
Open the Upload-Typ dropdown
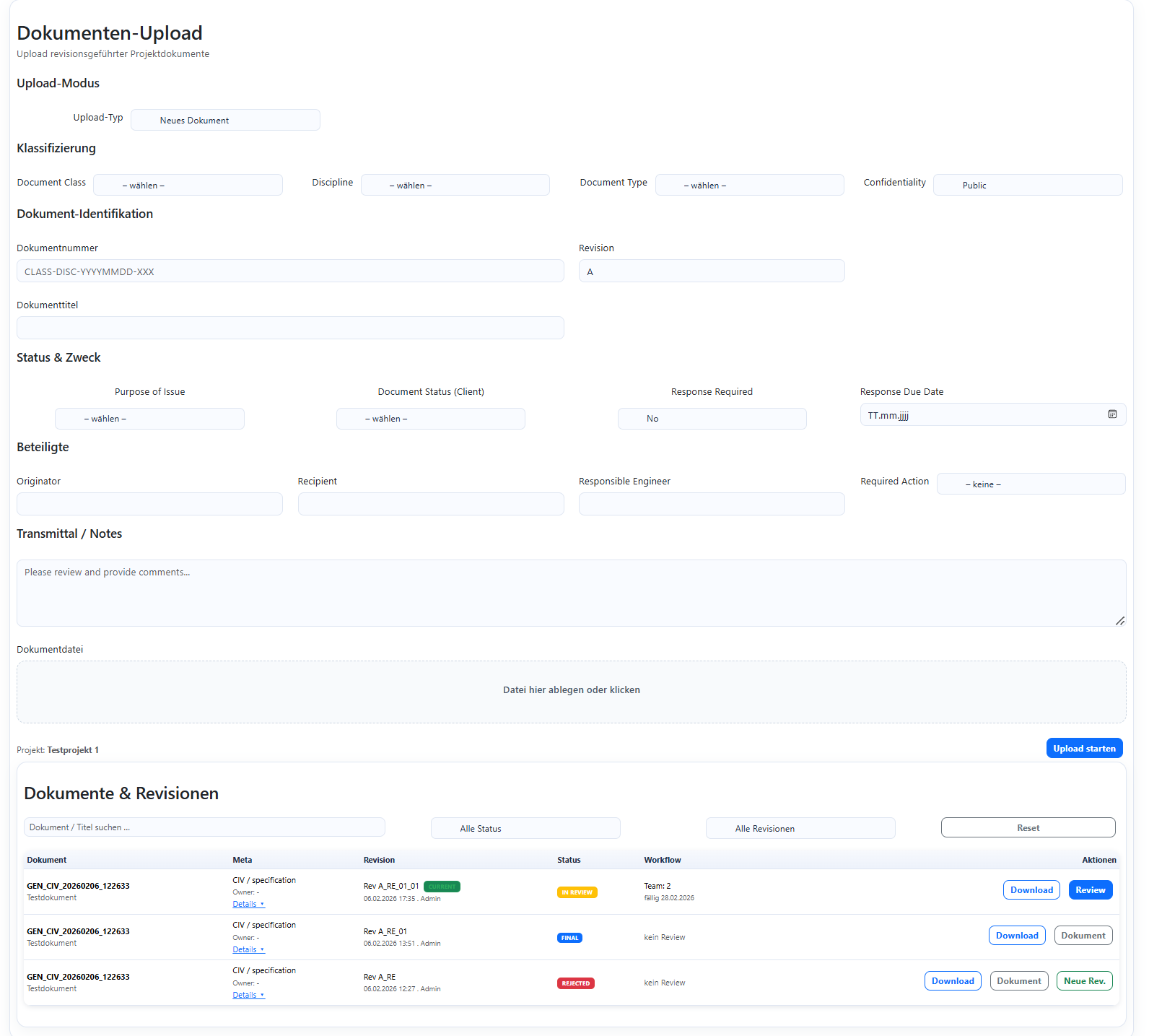pyautogui.click(x=225, y=121)
